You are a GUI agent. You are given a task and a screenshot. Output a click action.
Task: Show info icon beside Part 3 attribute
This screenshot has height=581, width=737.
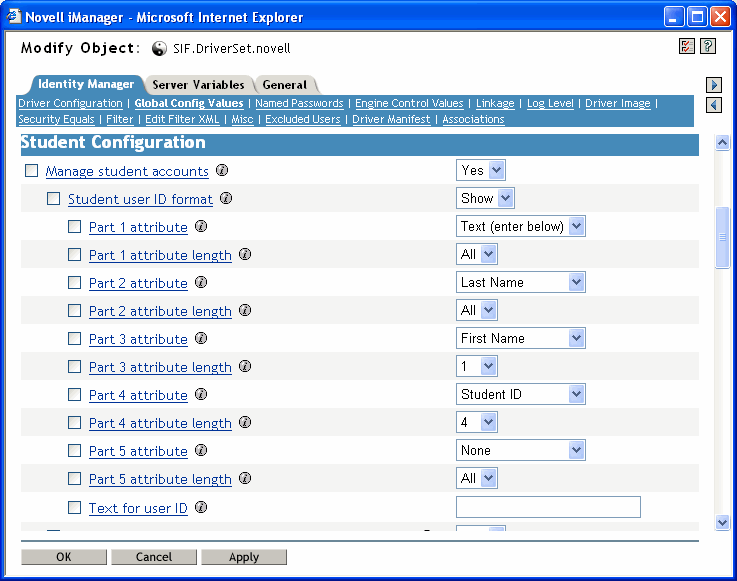pos(201,338)
